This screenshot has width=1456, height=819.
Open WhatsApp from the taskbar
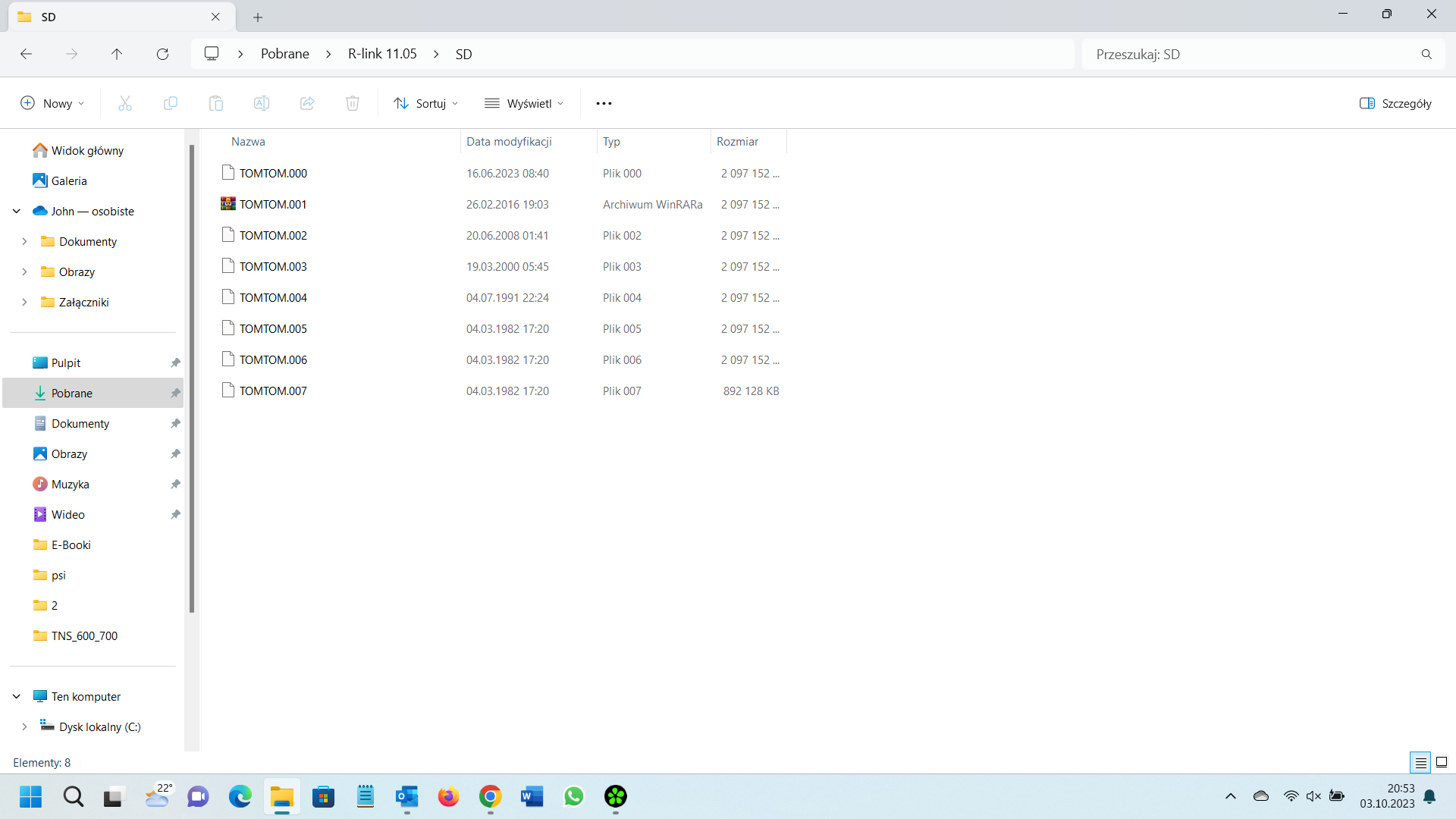[x=574, y=796]
